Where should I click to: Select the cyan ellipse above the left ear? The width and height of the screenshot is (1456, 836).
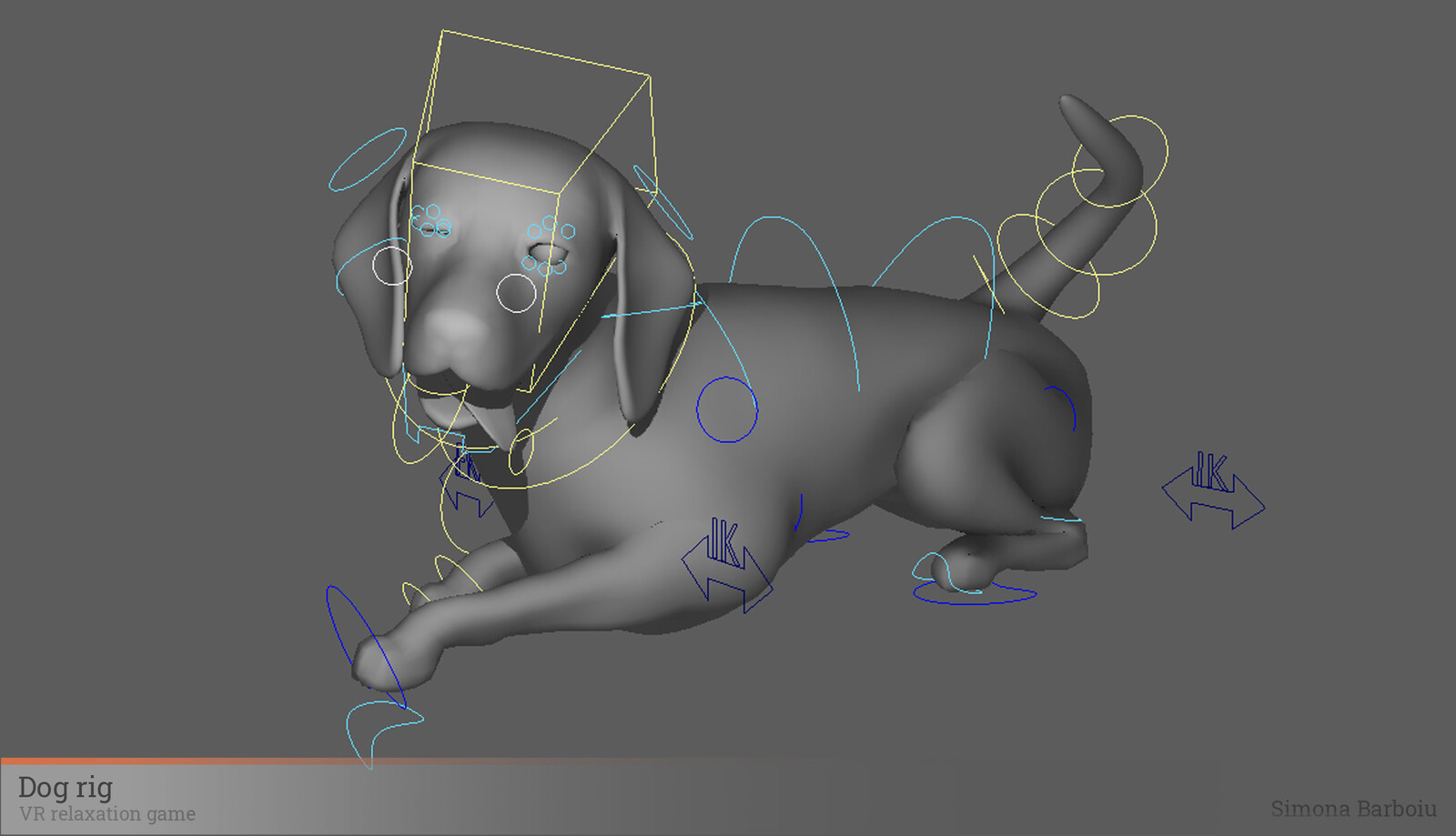(x=368, y=159)
